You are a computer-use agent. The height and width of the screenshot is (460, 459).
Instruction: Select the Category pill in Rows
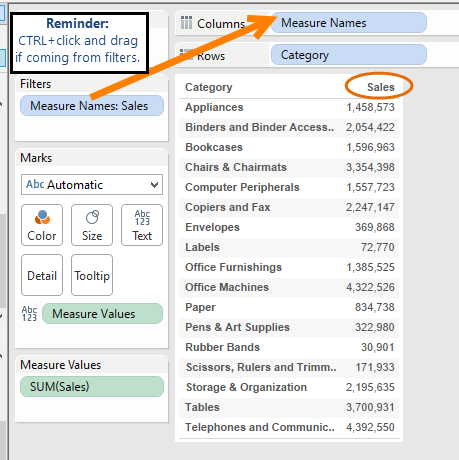coord(349,55)
